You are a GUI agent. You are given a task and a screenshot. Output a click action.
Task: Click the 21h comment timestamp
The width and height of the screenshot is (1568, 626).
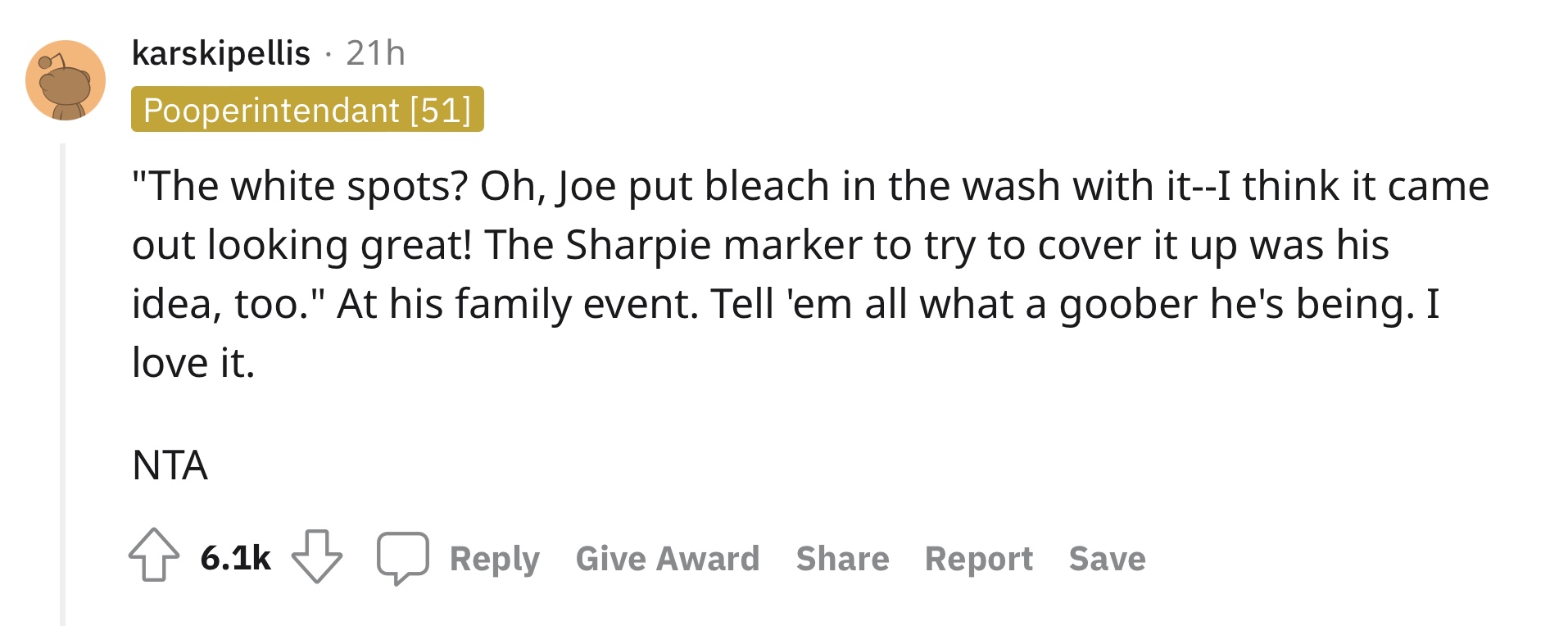375,53
